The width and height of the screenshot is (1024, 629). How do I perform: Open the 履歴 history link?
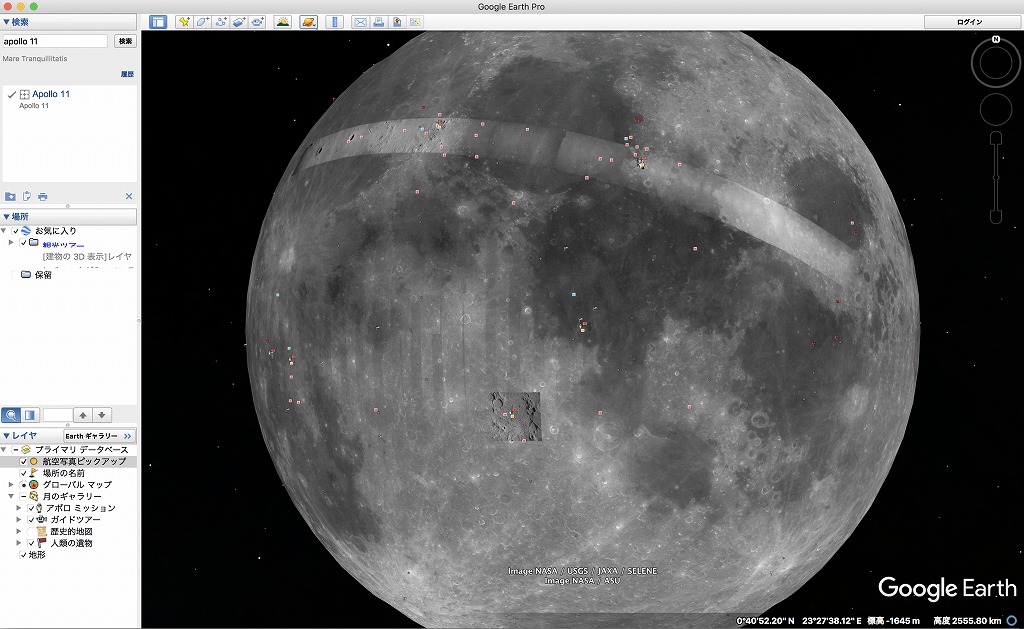click(x=127, y=74)
